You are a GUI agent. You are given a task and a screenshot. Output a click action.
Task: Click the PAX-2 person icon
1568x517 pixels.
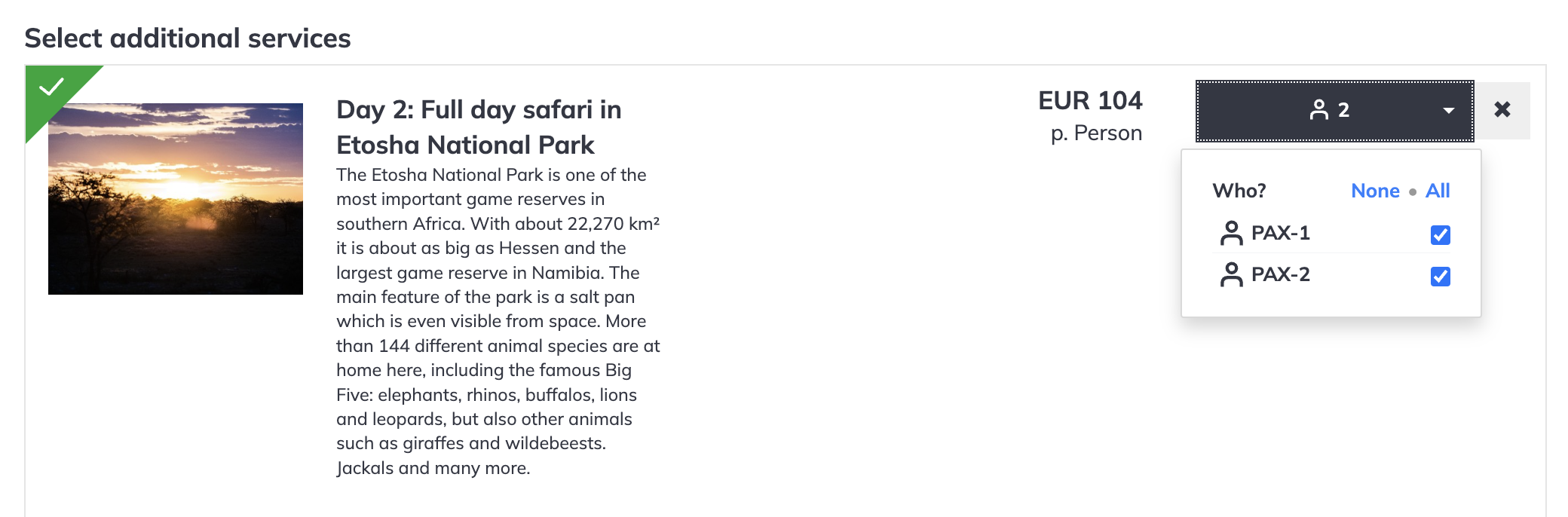(1231, 275)
